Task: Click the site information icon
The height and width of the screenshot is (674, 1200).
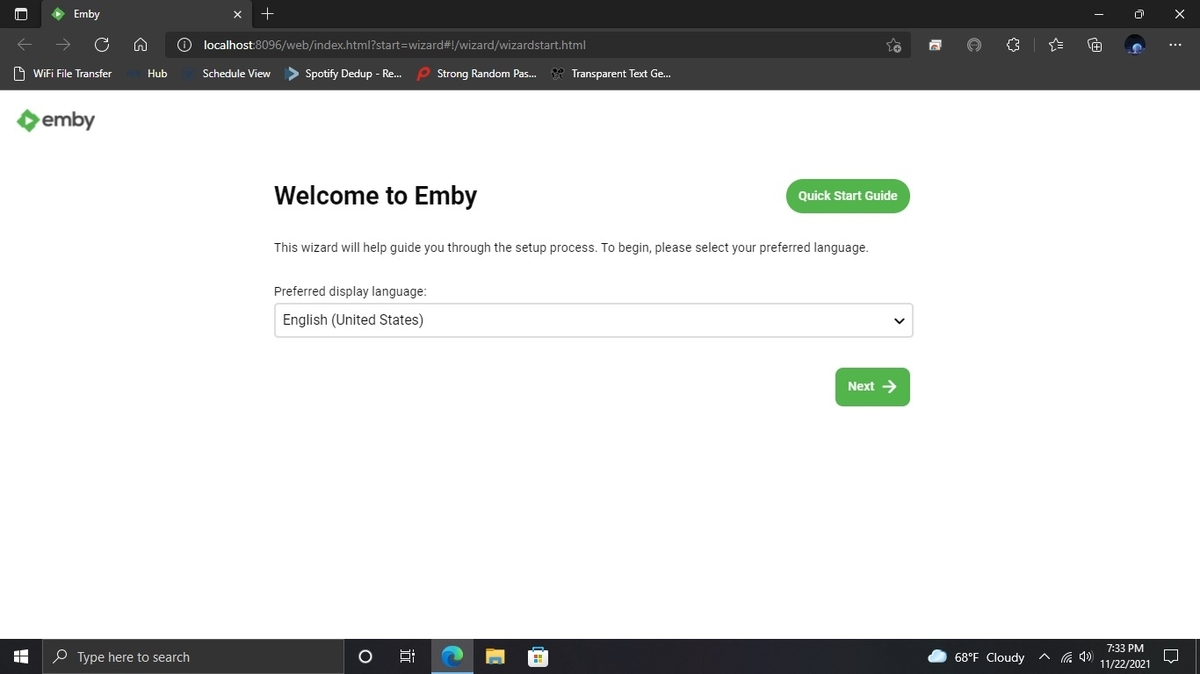Action: point(184,45)
